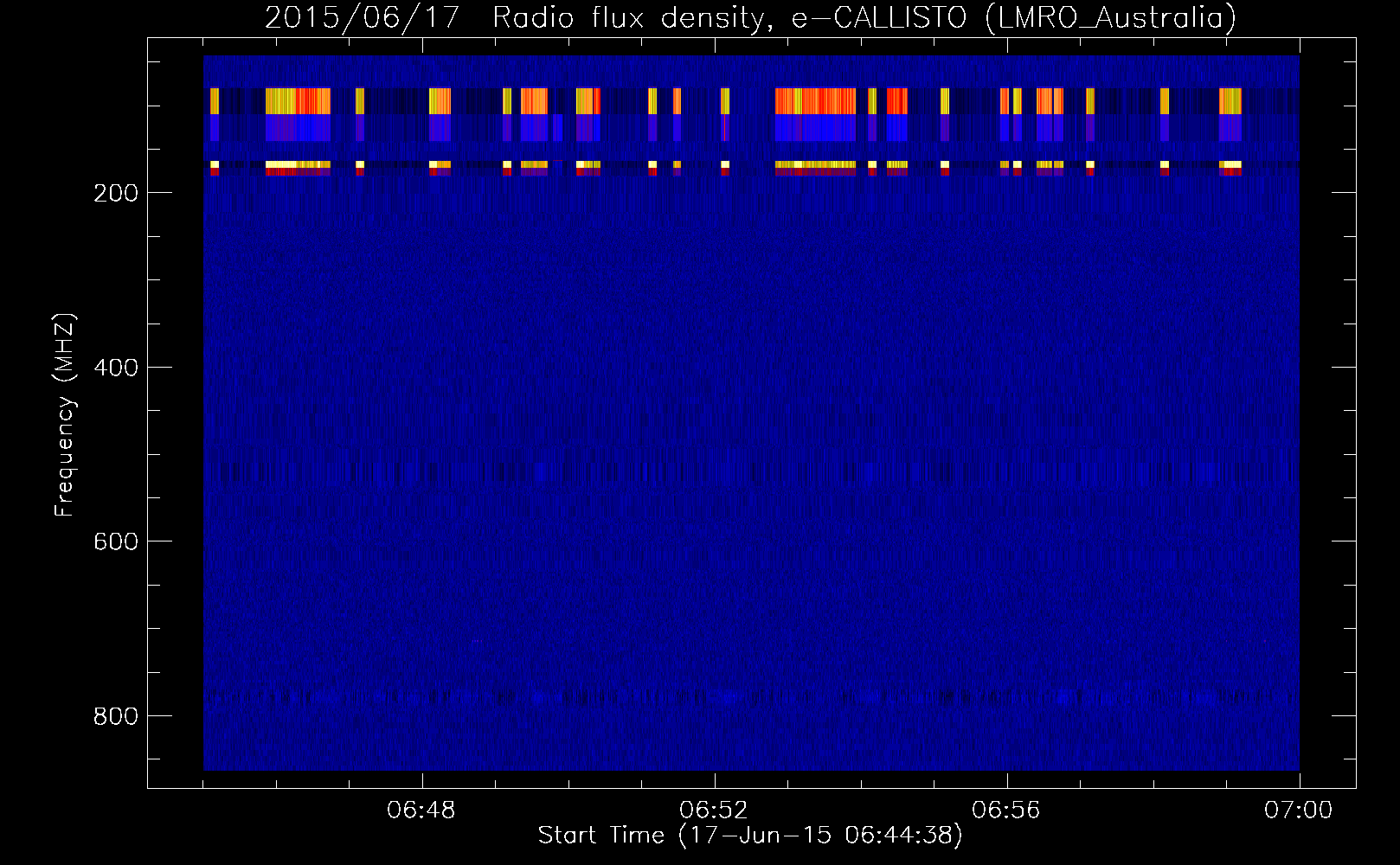Click the 600 frequency tick label
1400x865 pixels.
tap(116, 541)
